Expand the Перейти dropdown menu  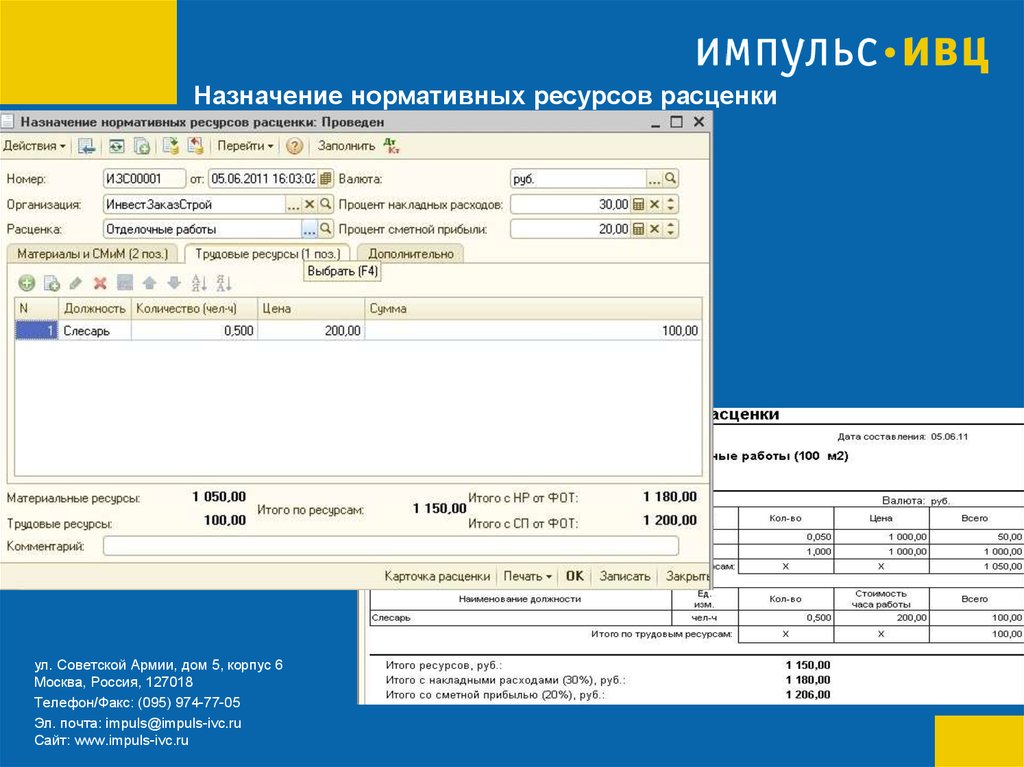245,146
